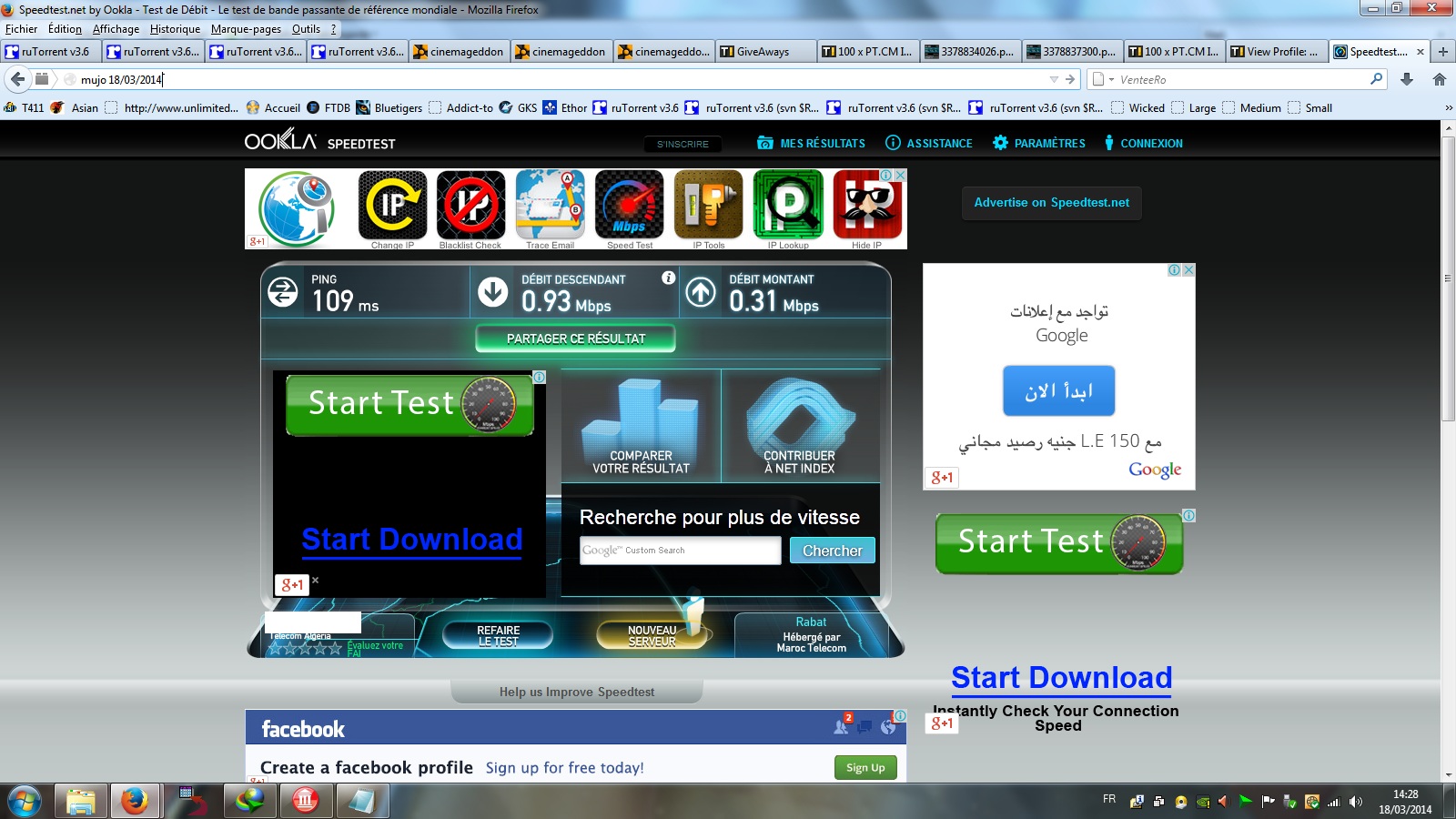Click the IP Tools icon

[x=709, y=205]
